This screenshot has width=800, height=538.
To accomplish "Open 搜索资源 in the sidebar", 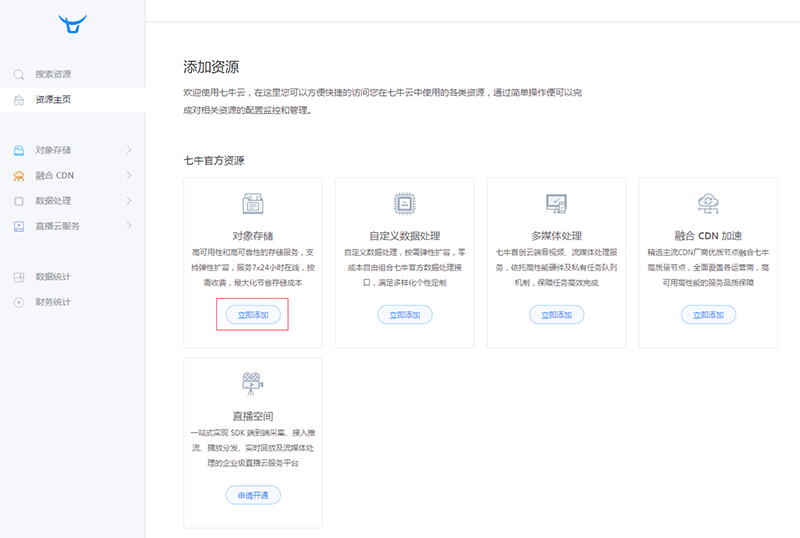I will pos(72,75).
